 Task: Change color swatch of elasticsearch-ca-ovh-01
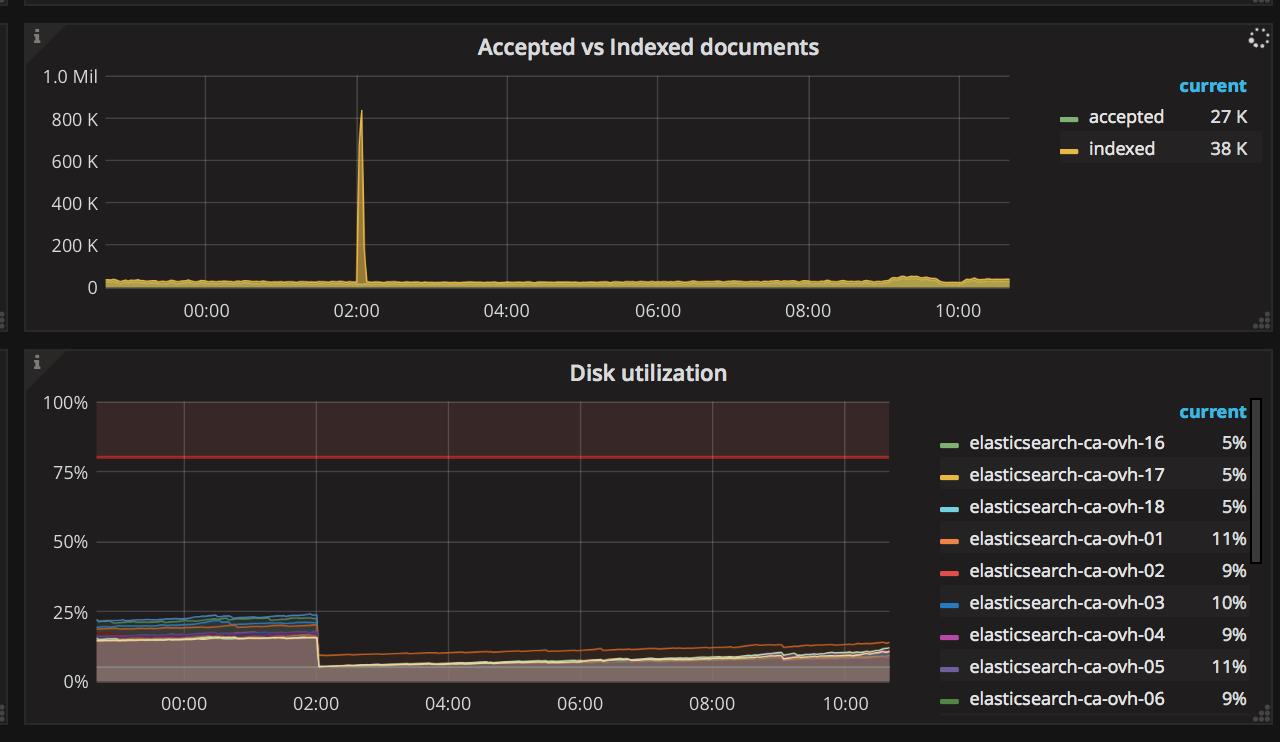click(949, 541)
